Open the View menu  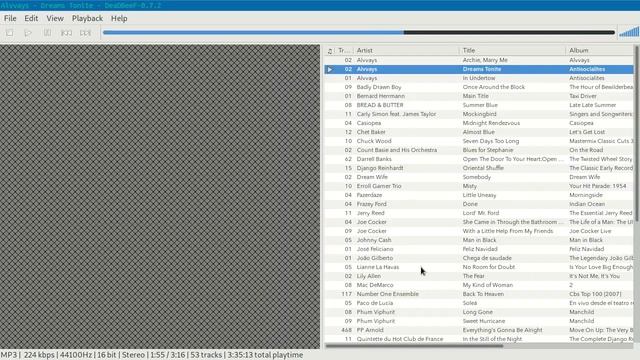point(55,18)
